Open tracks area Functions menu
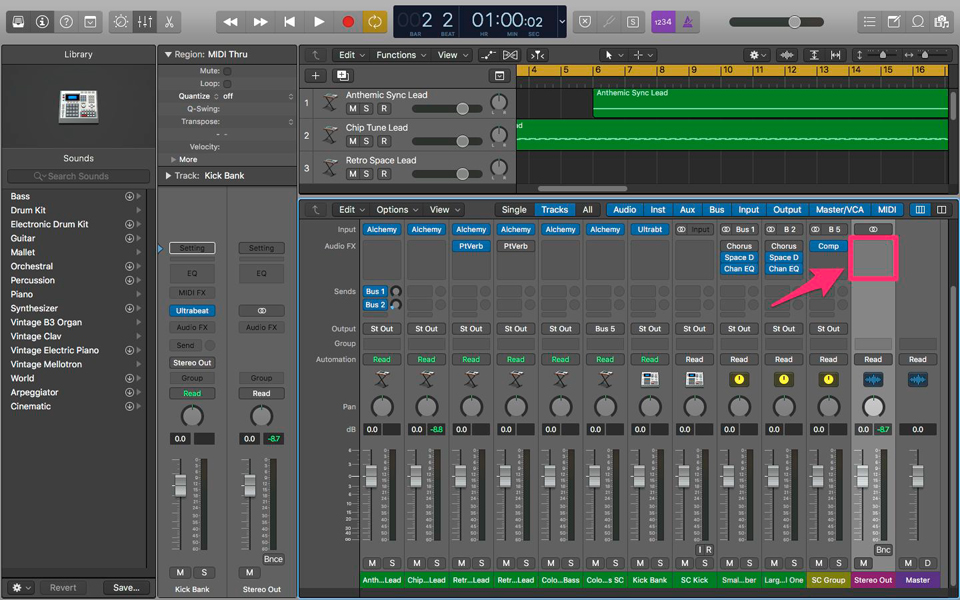960x600 pixels. click(401, 55)
